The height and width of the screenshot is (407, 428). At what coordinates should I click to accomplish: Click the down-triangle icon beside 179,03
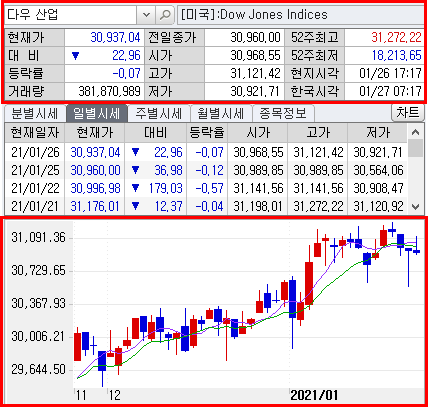coord(135,188)
